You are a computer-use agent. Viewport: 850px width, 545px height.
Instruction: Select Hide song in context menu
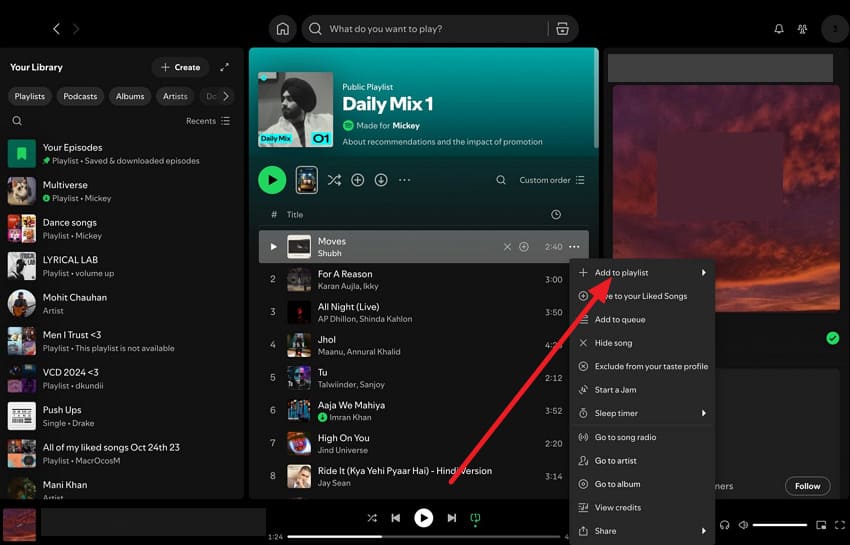tap(642, 343)
